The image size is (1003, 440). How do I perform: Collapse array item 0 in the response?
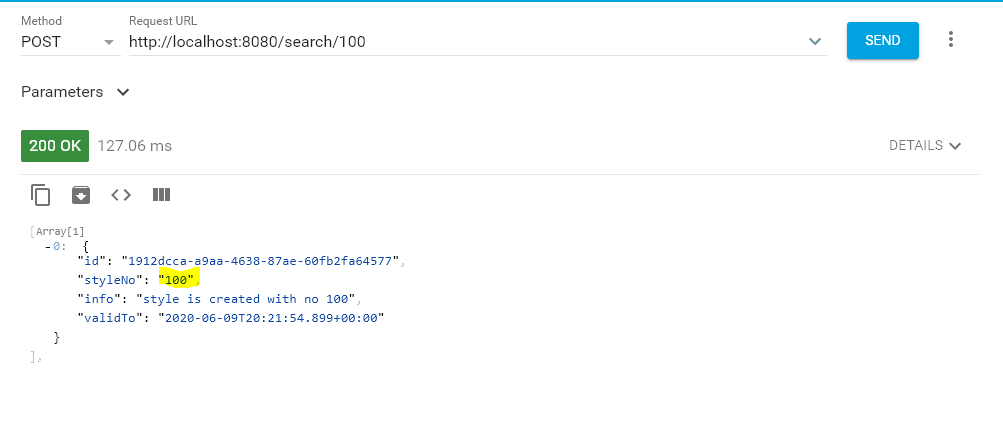coord(49,245)
